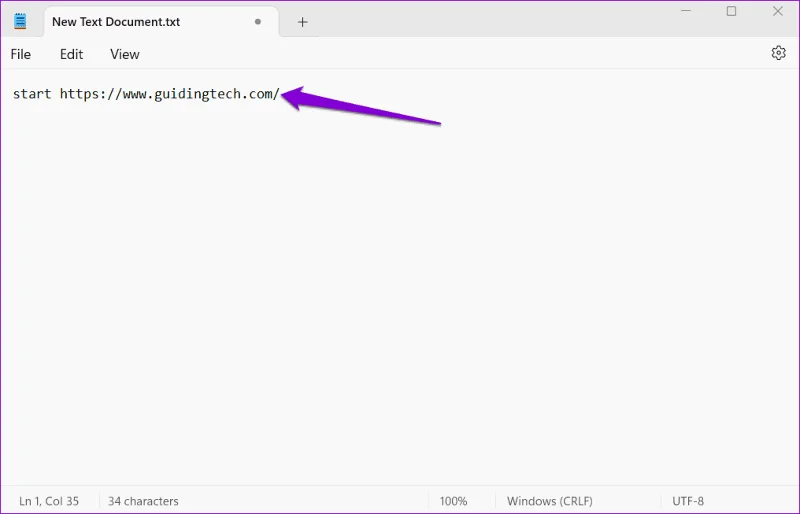Click the 34 characters status entry

[x=143, y=501]
